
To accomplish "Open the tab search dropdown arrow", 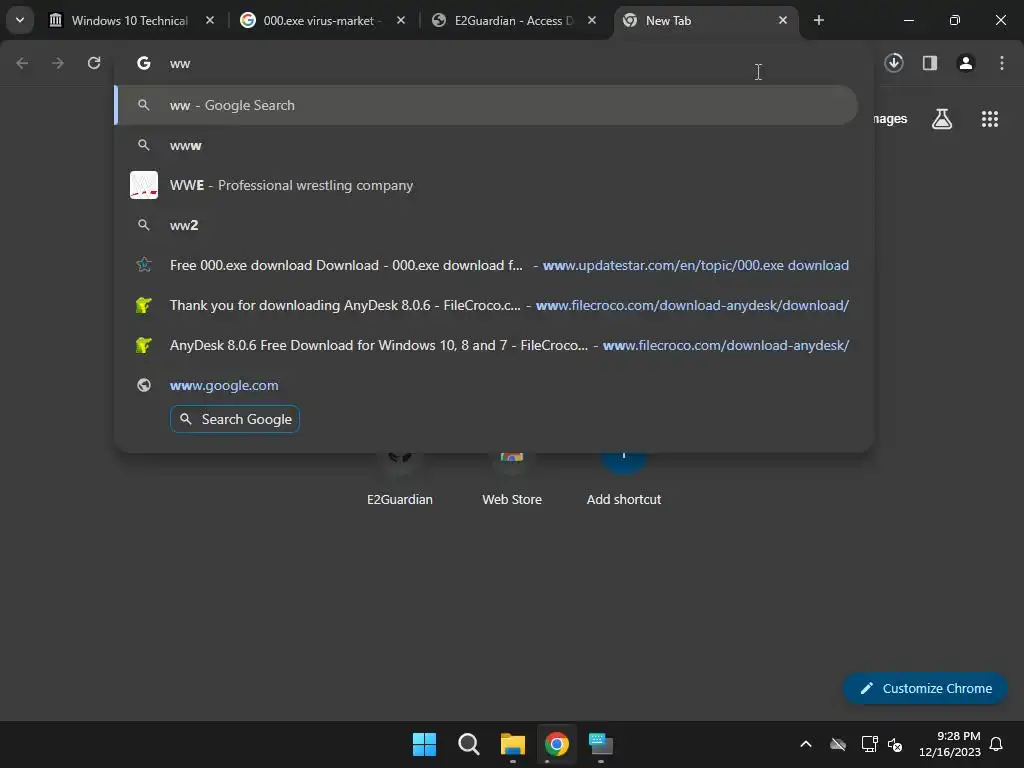I will (20, 20).
